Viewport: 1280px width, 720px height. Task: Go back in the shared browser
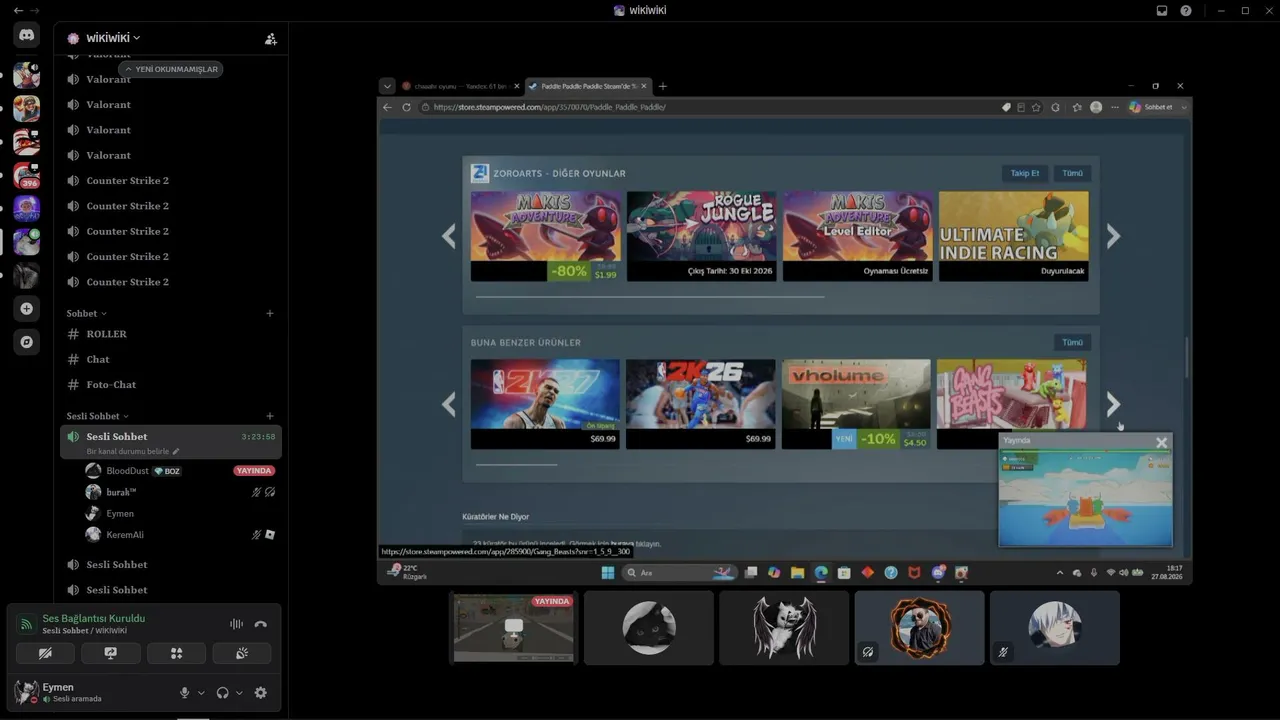(x=388, y=107)
